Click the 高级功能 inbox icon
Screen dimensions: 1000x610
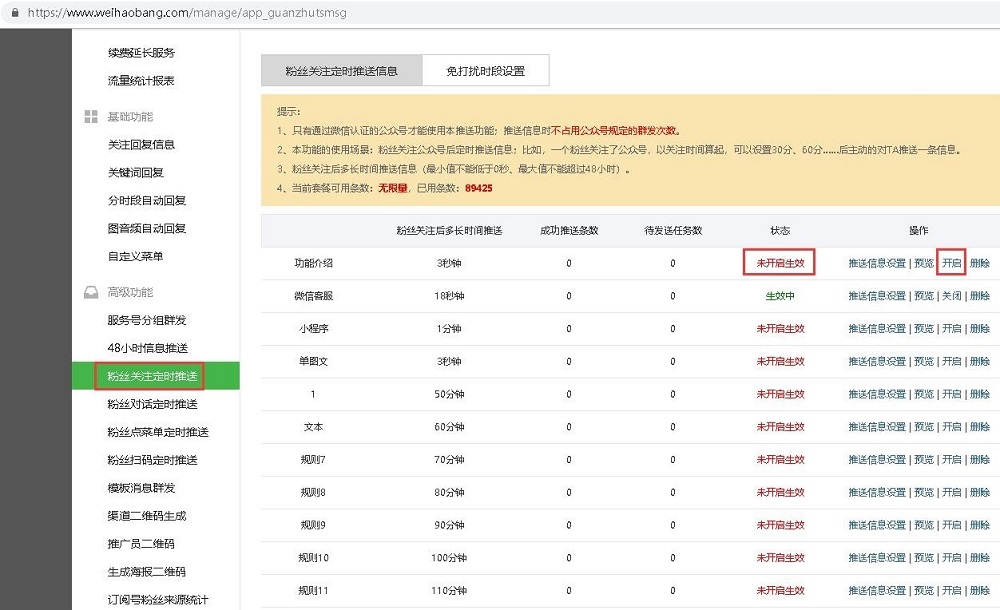[91, 292]
